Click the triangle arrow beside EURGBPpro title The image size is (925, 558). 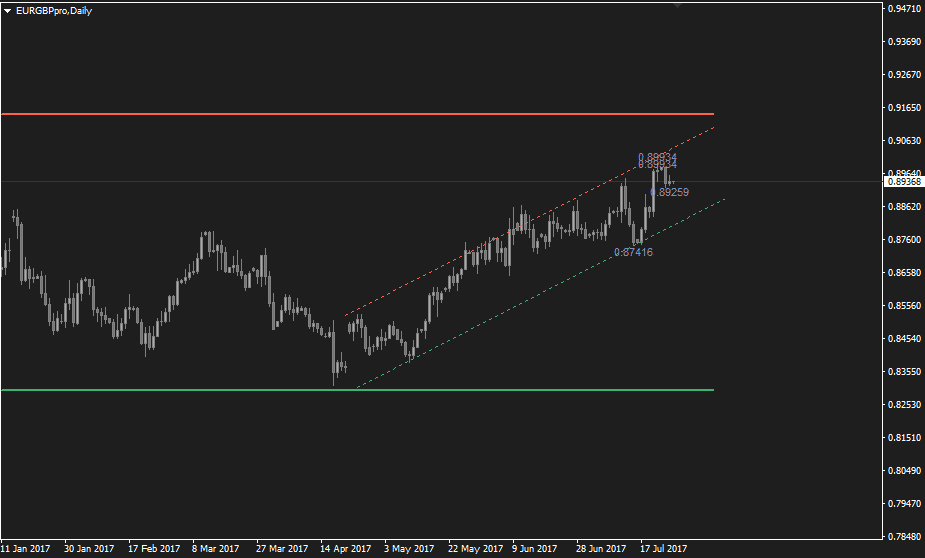pos(7,11)
